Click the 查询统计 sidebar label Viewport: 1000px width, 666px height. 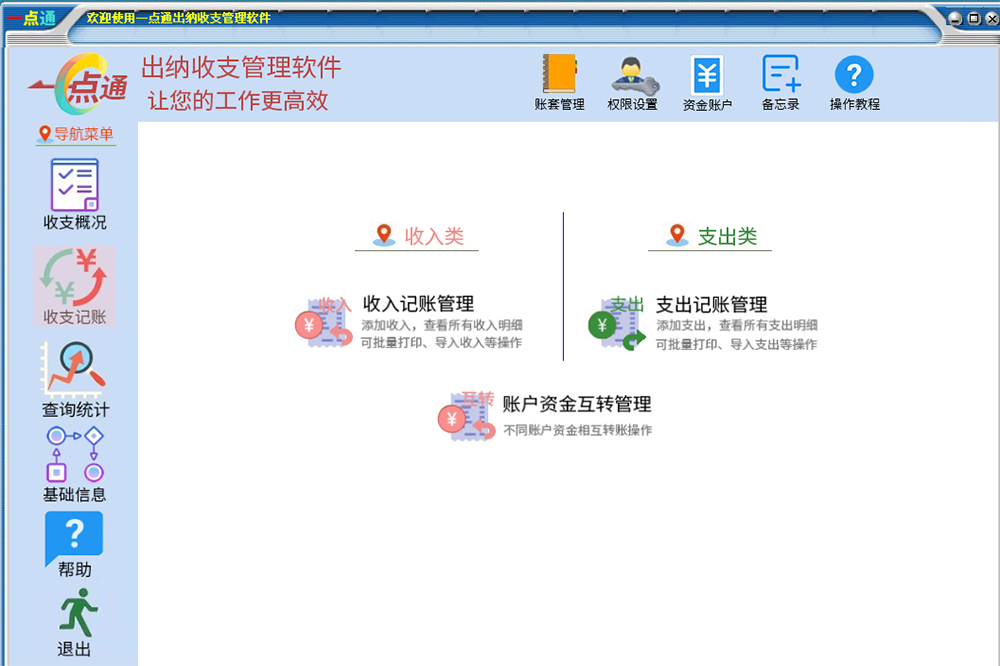tap(75, 410)
